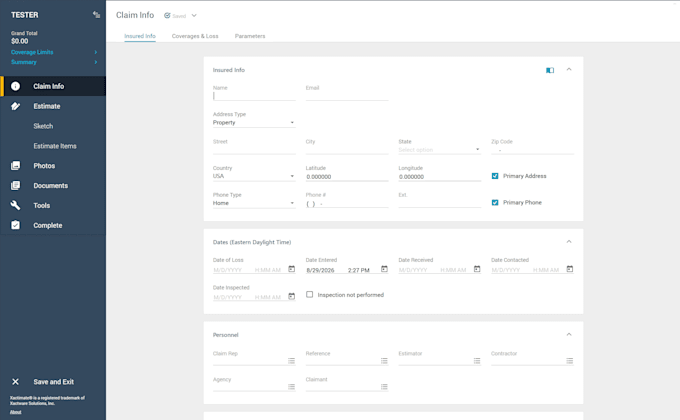Click the Estimate pencil icon in sidebar
This screenshot has height=420, width=680.
(x=16, y=106)
